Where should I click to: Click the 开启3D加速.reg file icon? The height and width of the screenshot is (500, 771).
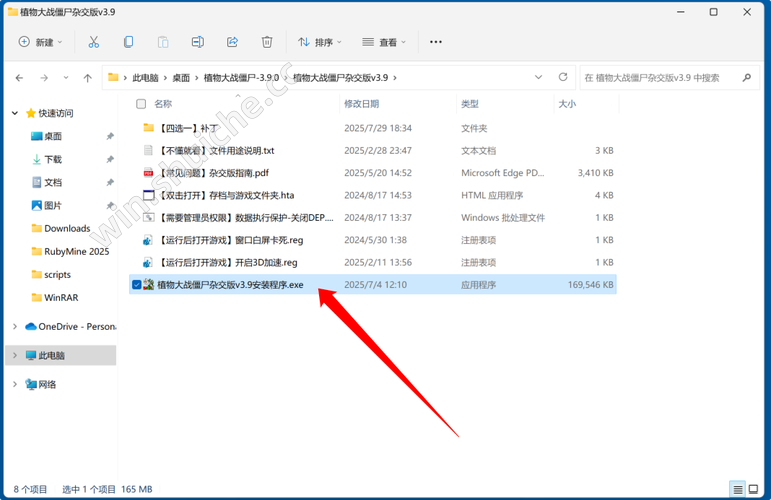pos(148,263)
